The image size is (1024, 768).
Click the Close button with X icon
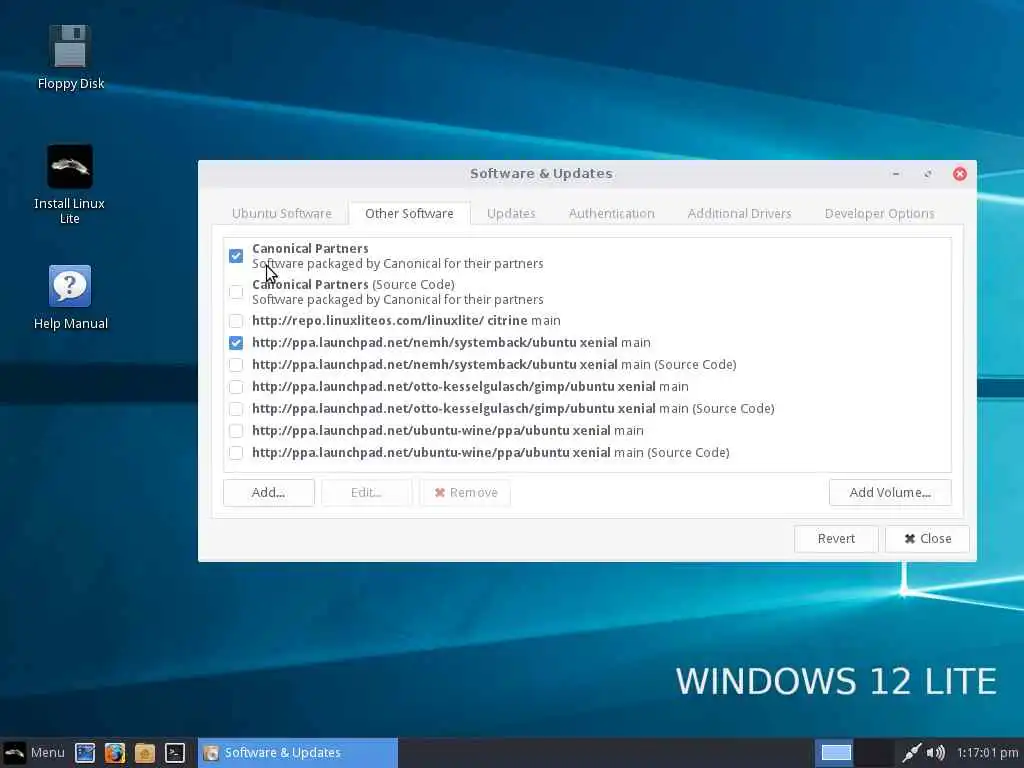point(927,539)
